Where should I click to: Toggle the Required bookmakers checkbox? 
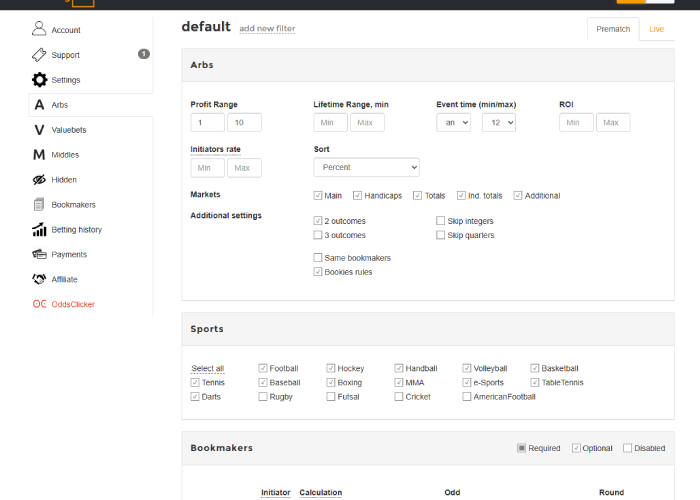[521, 448]
